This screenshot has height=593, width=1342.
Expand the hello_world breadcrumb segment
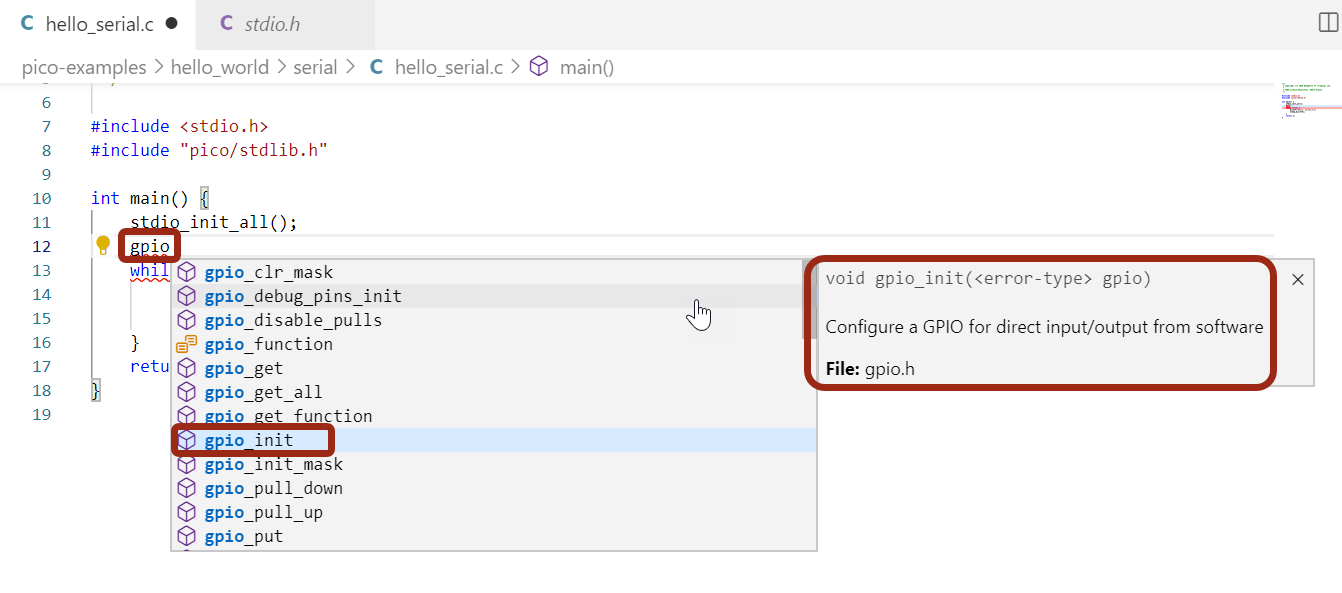pos(220,67)
